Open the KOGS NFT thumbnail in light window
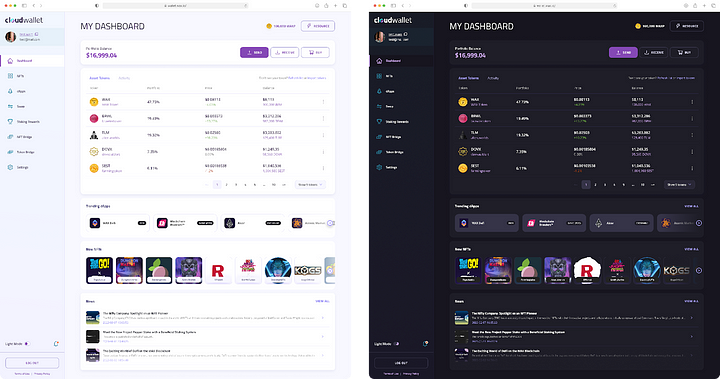Image resolution: width=720 pixels, height=379 pixels. [308, 271]
